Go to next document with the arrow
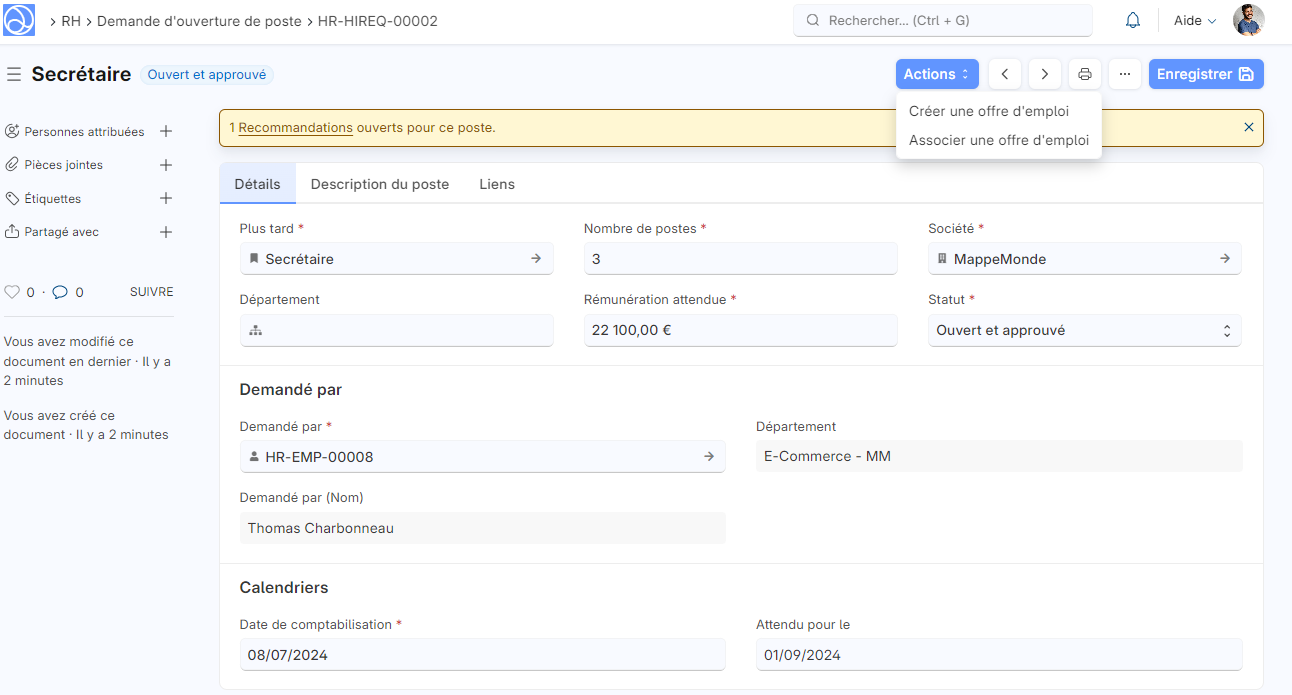The width and height of the screenshot is (1292, 695). pyautogui.click(x=1044, y=73)
